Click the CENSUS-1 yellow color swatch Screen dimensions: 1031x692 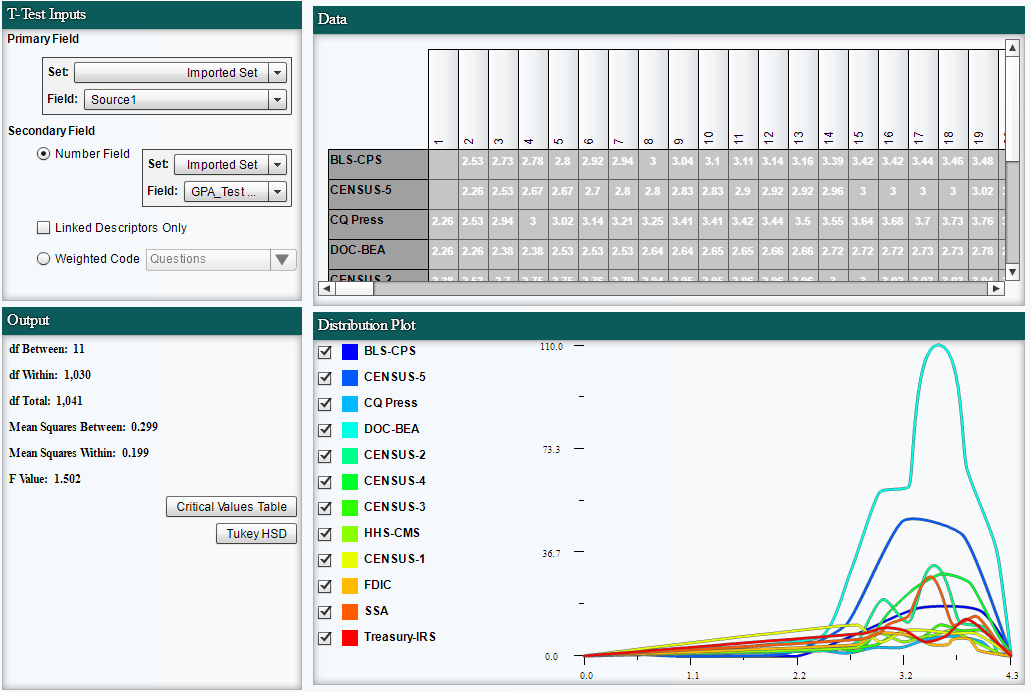pyautogui.click(x=350, y=560)
